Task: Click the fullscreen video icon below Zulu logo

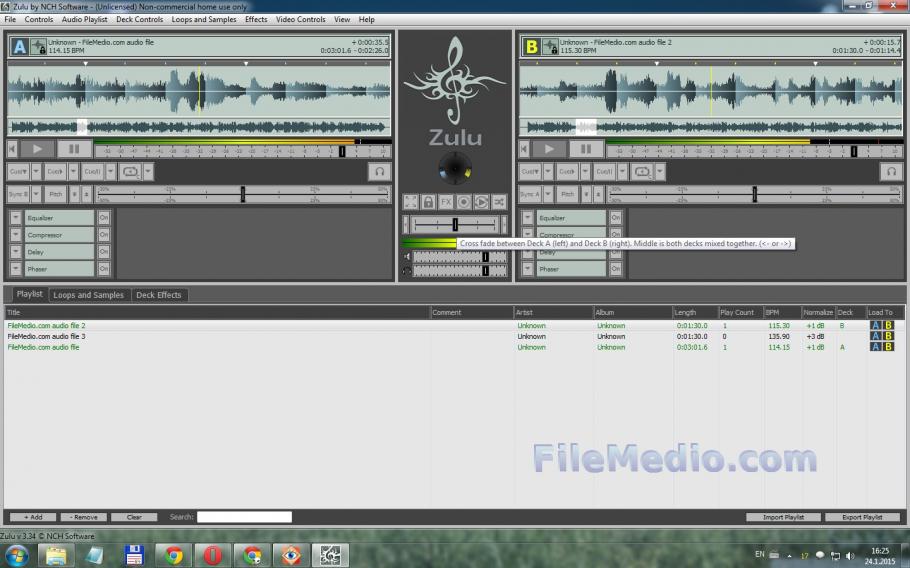Action: [411, 202]
